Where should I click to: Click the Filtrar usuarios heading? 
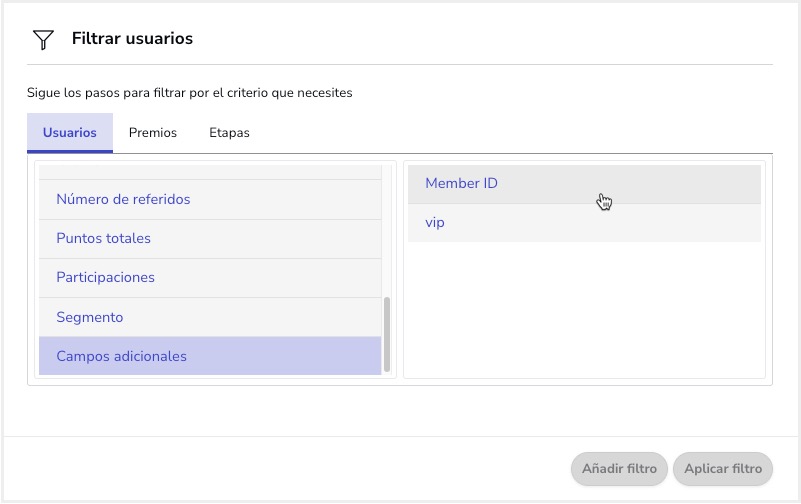tap(132, 39)
